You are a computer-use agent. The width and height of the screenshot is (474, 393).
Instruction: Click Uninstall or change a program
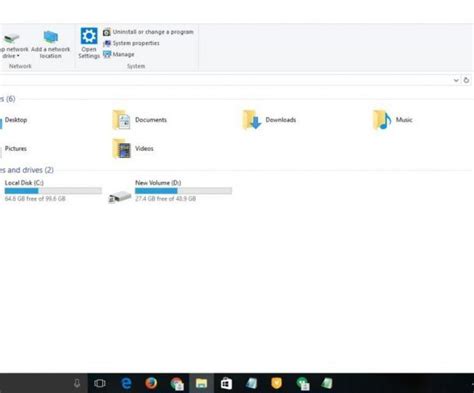click(x=148, y=32)
